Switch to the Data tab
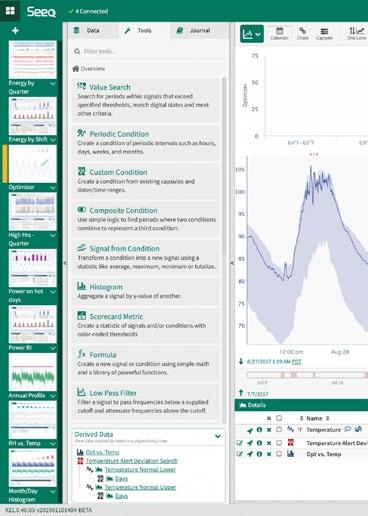Viewport: 368px width, 516px height. pos(93,30)
